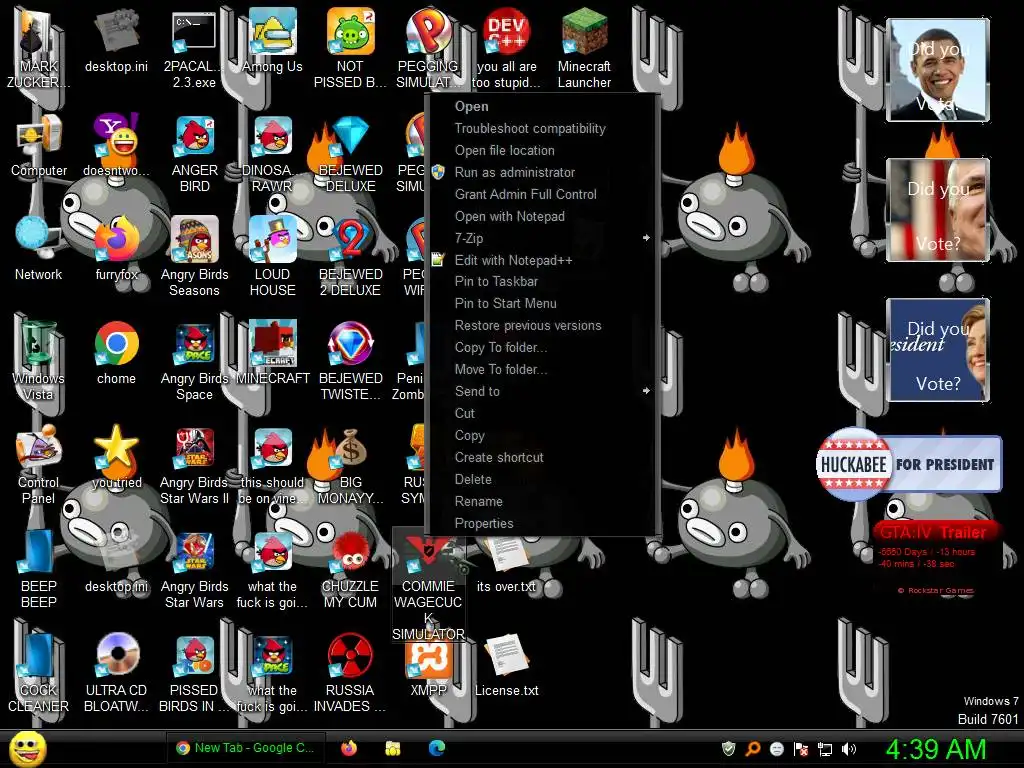Select the COCK CLEANER icon
The height and width of the screenshot is (768, 1024).
[38, 673]
